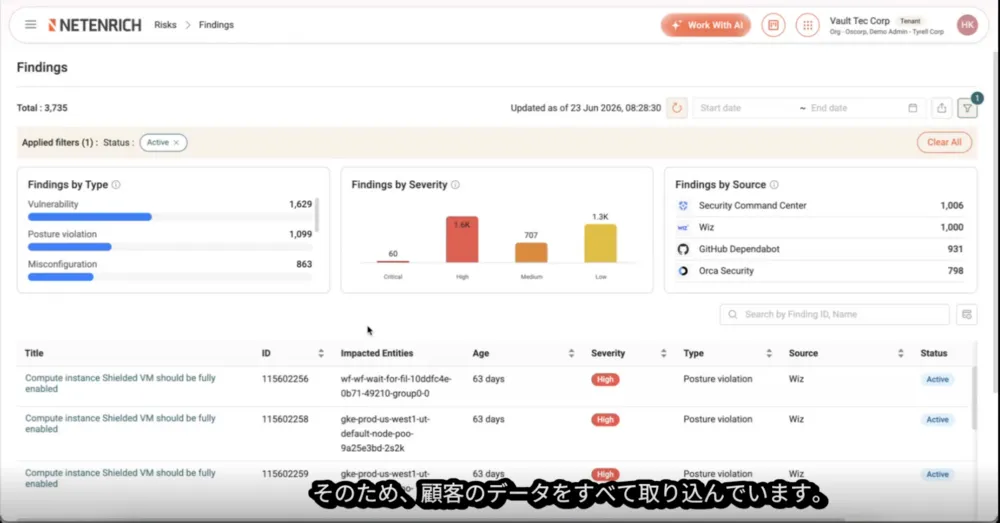Screen dimensions: 1000x523
Task: Export findings with the share icon
Action: tap(941, 108)
